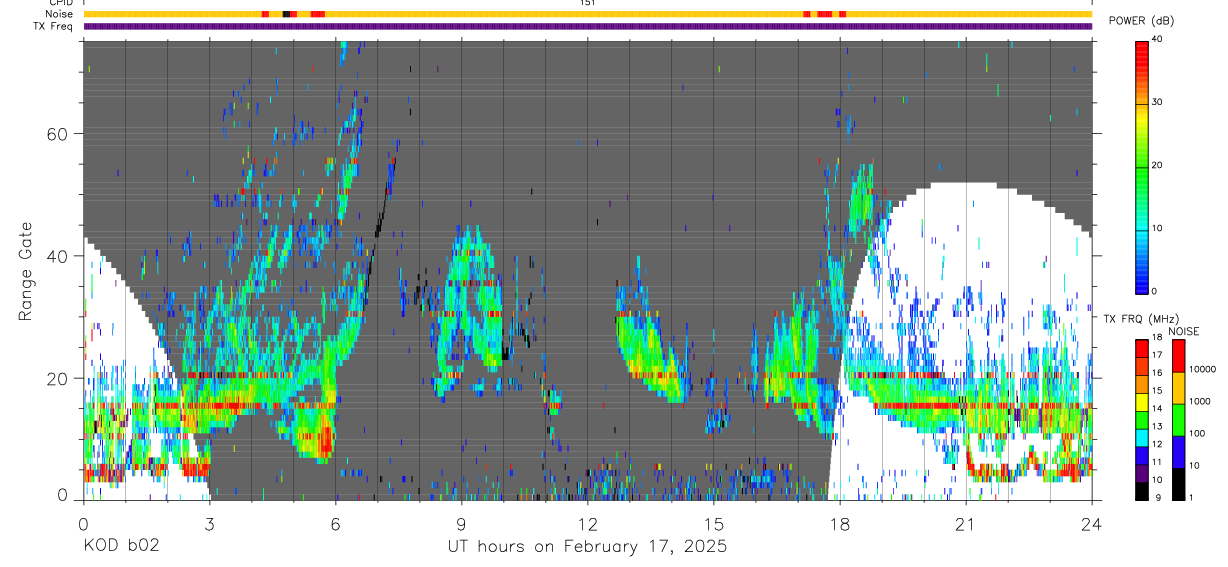1228x567 pixels.
Task: Click x-axis tick label '18'
Action: 840,524
